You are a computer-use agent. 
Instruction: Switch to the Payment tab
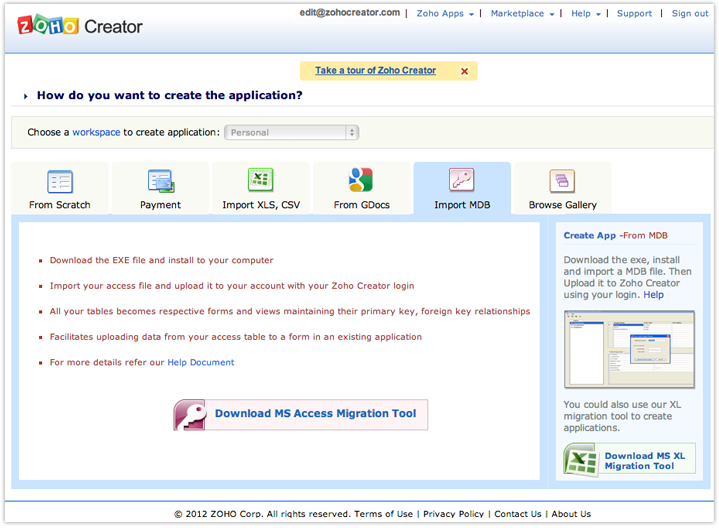pyautogui.click(x=160, y=188)
